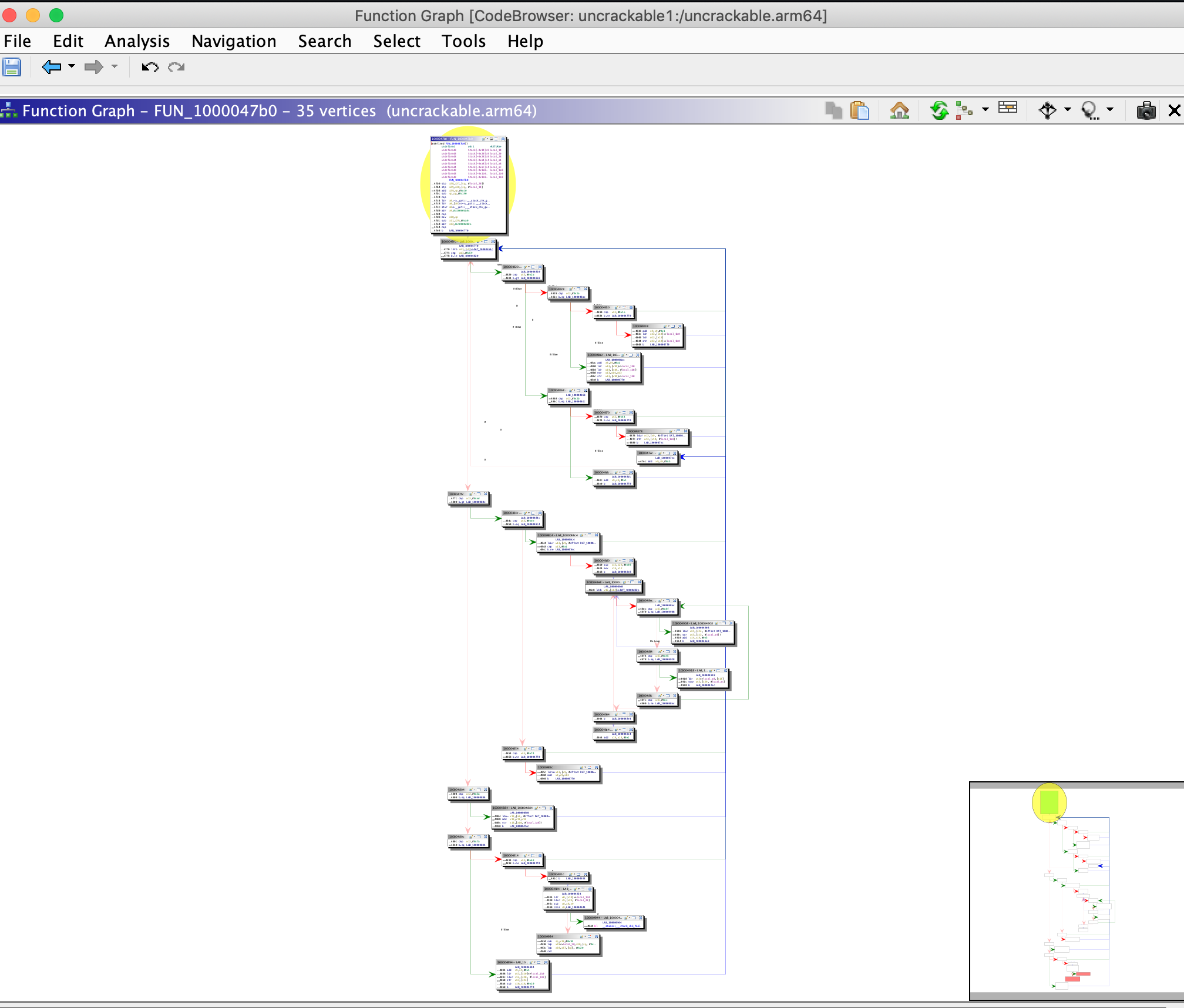This screenshot has width=1184, height=1008.
Task: Reload graph with green refresh icon
Action: pyautogui.click(x=939, y=110)
